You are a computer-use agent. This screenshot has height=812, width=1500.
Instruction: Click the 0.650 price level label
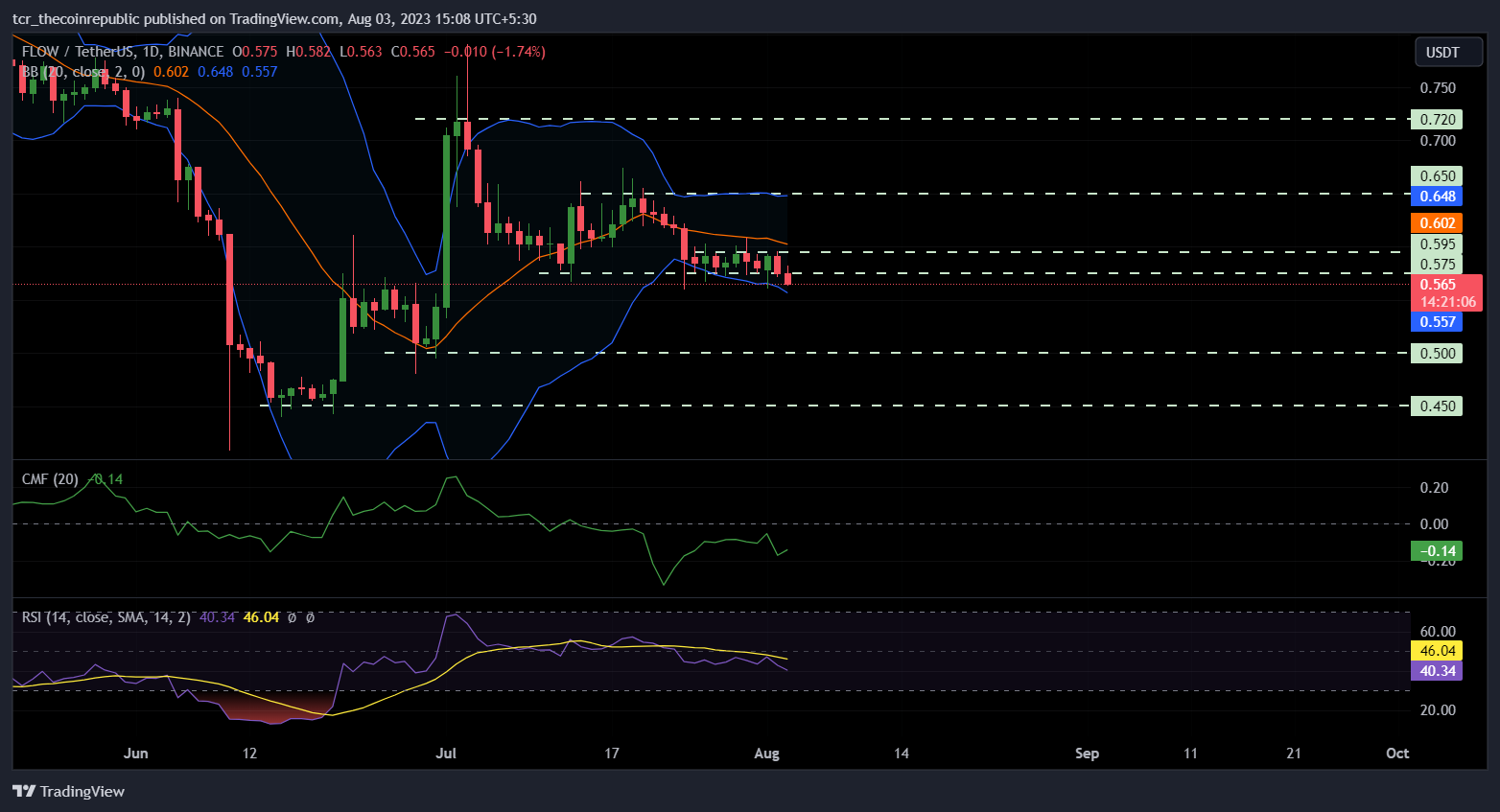pyautogui.click(x=1437, y=176)
